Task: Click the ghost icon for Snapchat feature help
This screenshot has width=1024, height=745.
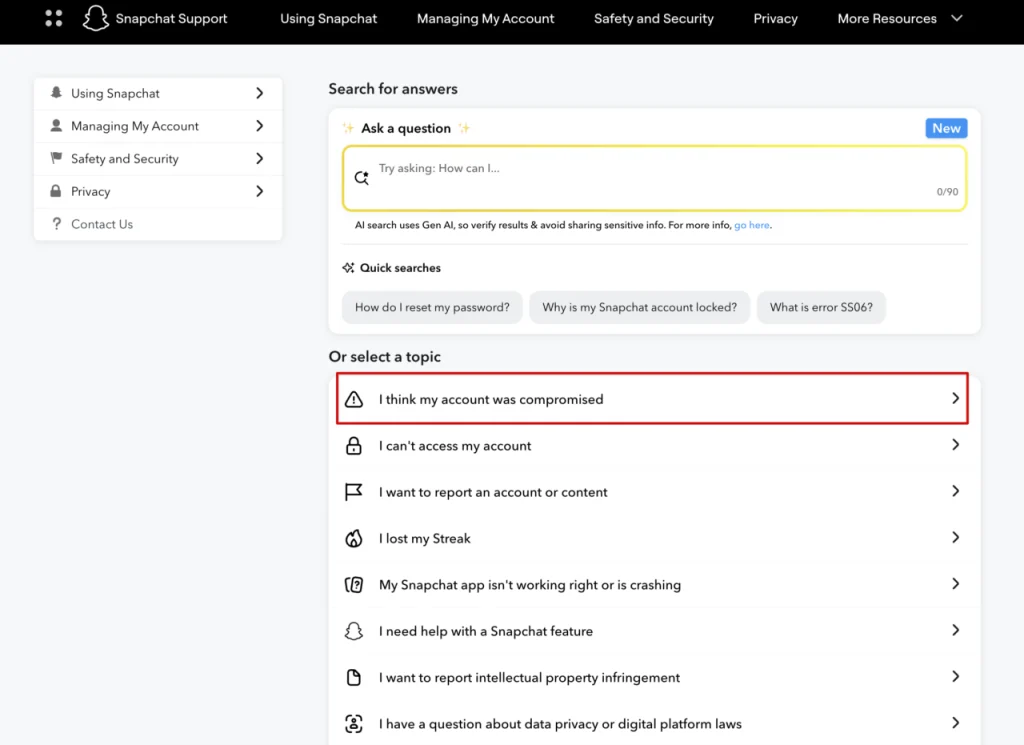Action: 353,631
